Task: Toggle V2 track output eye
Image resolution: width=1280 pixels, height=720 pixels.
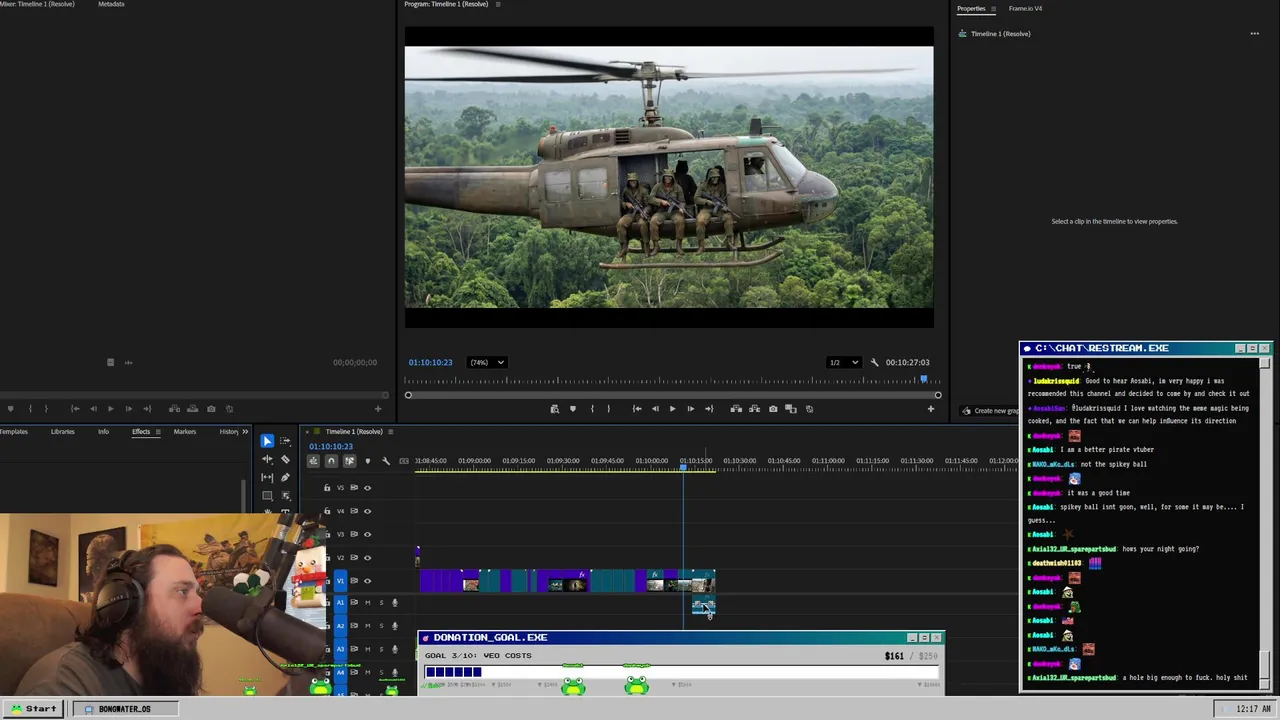Action: (367, 557)
